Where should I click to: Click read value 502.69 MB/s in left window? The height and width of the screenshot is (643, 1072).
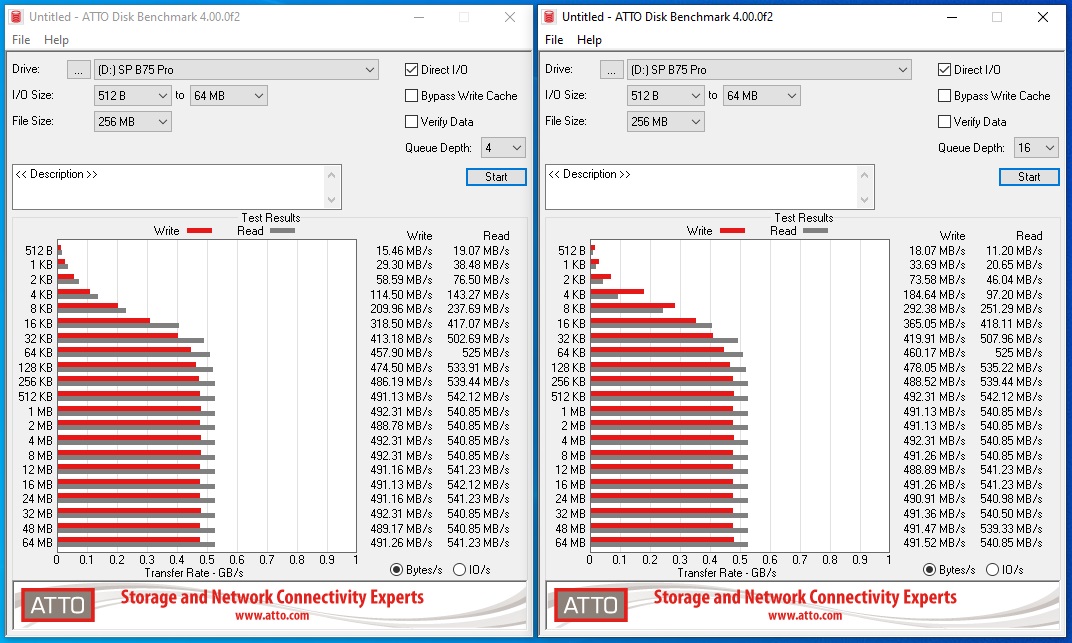tap(479, 338)
